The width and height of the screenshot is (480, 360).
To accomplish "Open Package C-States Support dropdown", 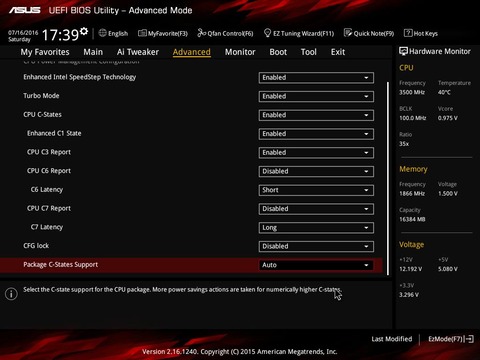I will pos(316,265).
